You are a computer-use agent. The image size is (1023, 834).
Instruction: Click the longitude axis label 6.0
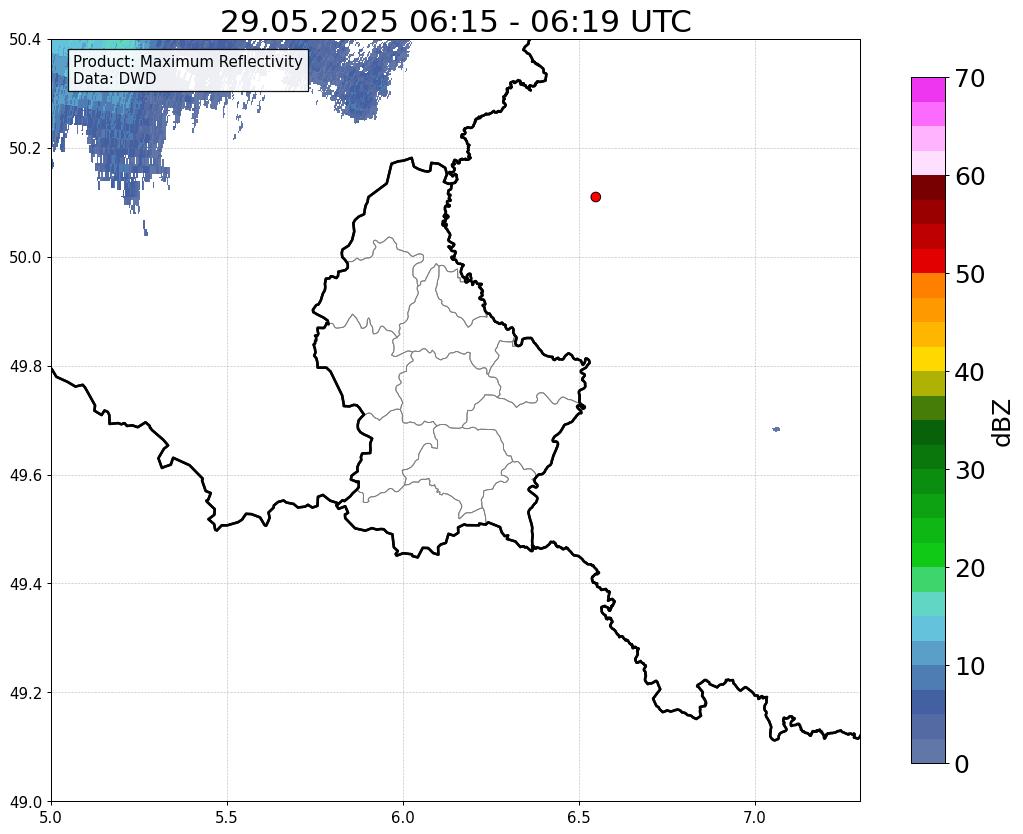[x=403, y=817]
